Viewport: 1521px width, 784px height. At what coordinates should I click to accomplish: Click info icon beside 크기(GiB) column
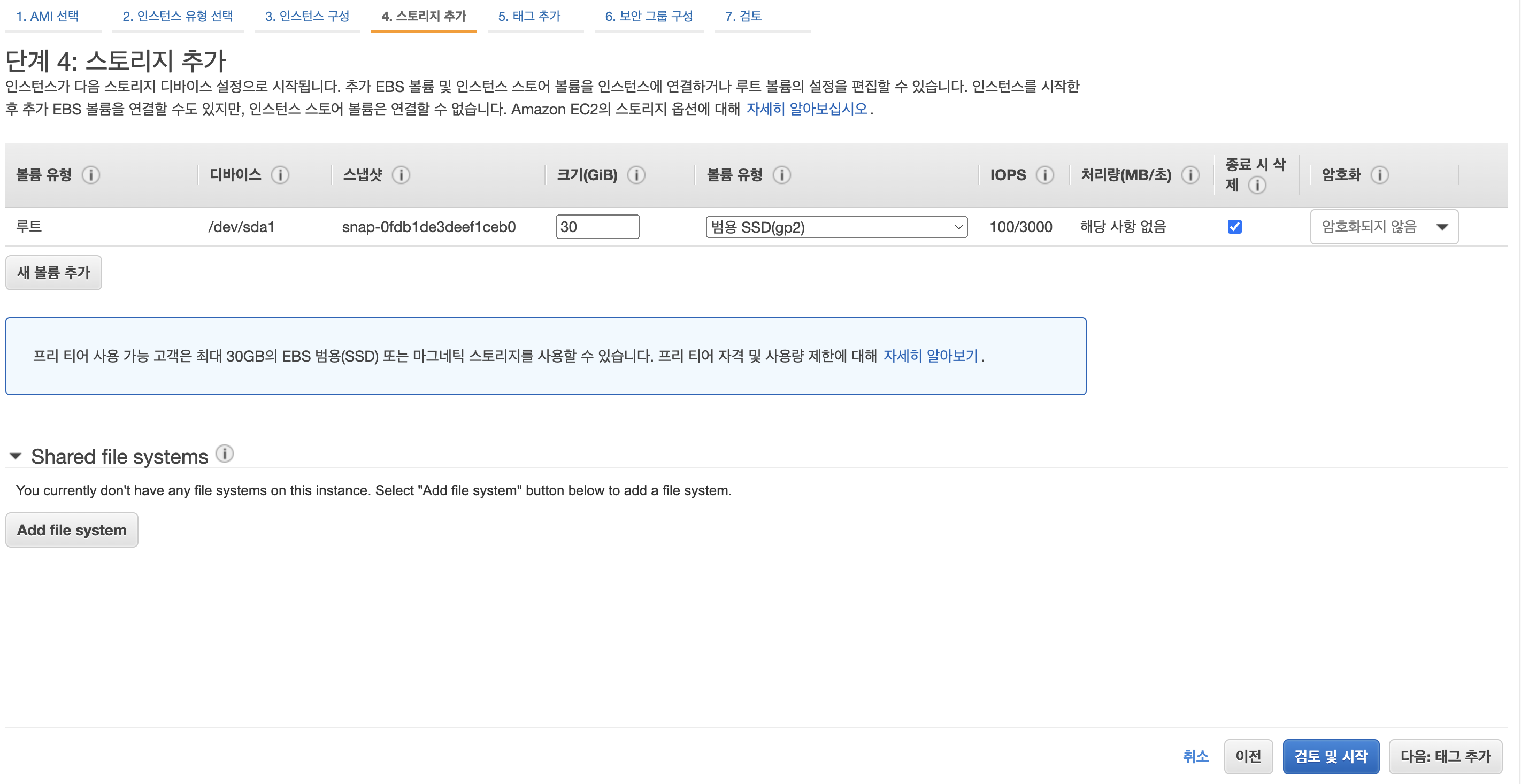[x=636, y=175]
